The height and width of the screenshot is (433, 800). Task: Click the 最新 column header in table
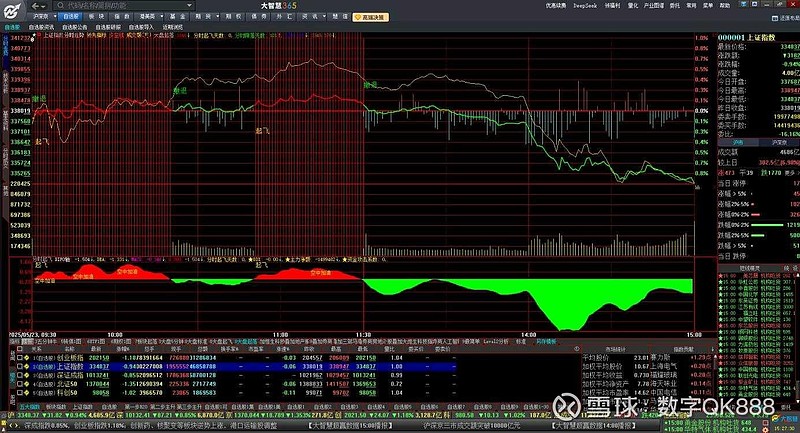coord(96,349)
